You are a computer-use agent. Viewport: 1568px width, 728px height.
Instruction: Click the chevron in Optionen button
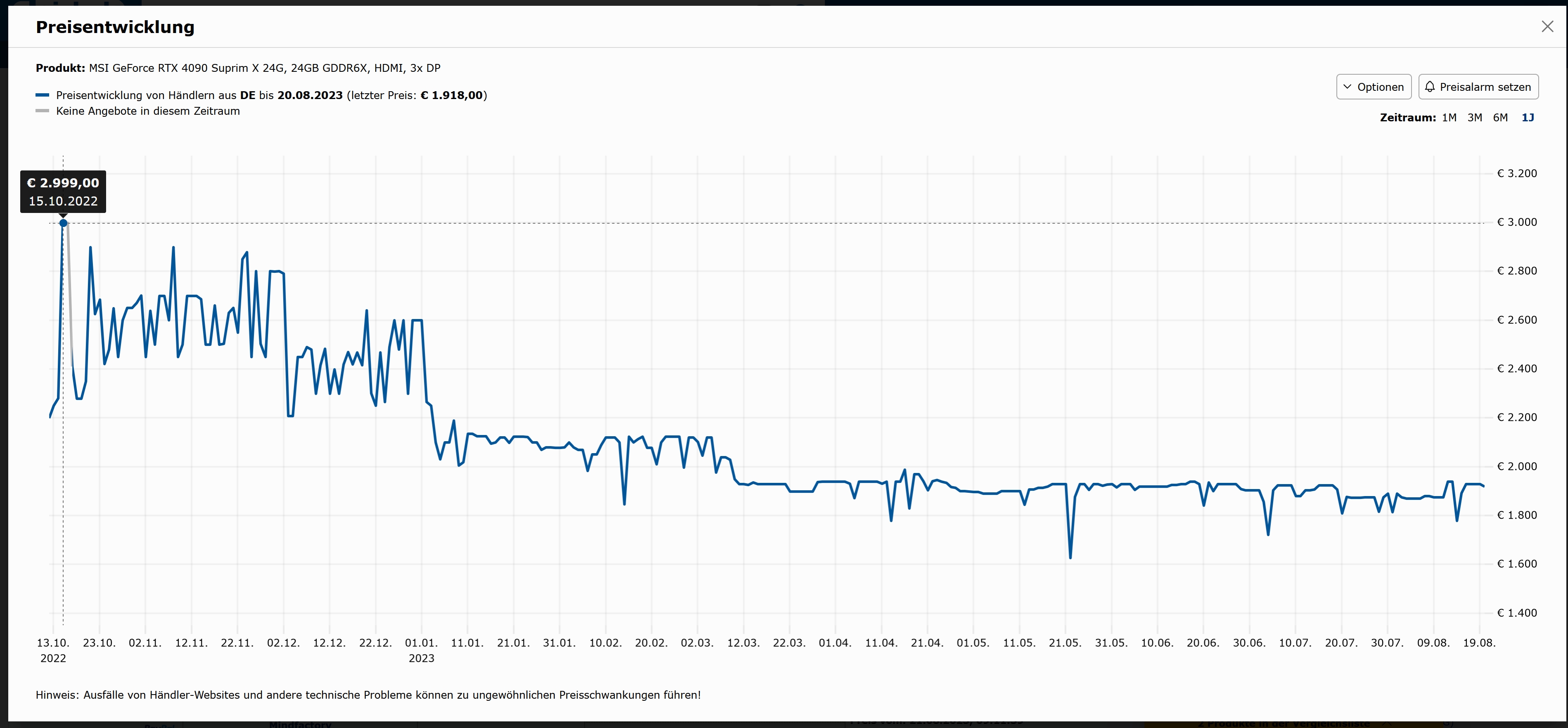pos(1347,87)
